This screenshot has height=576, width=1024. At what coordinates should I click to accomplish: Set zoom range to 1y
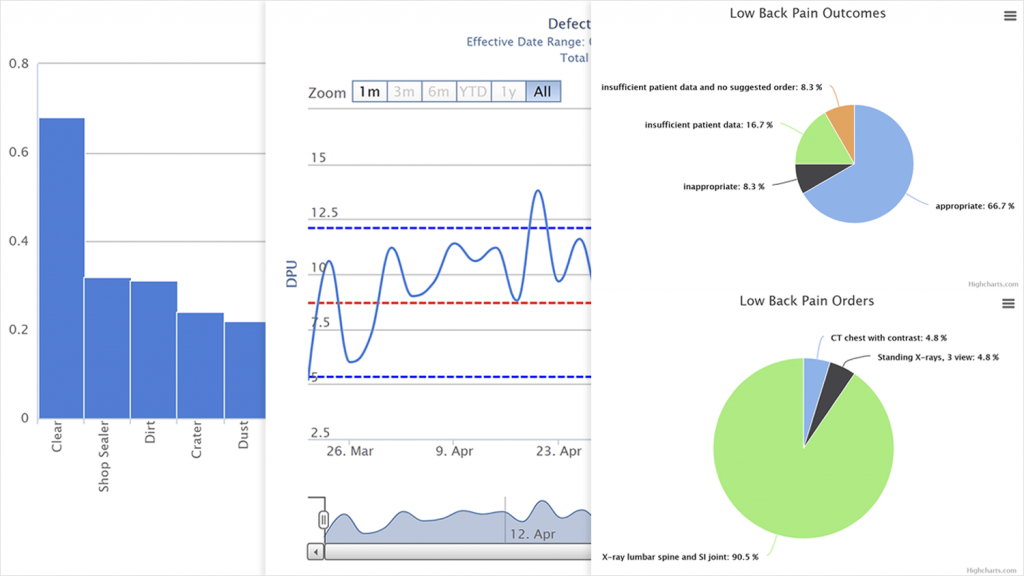tap(508, 92)
